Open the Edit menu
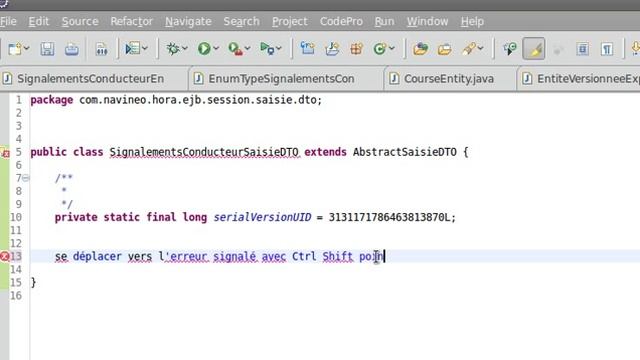This screenshot has width=640, height=360. tap(38, 21)
